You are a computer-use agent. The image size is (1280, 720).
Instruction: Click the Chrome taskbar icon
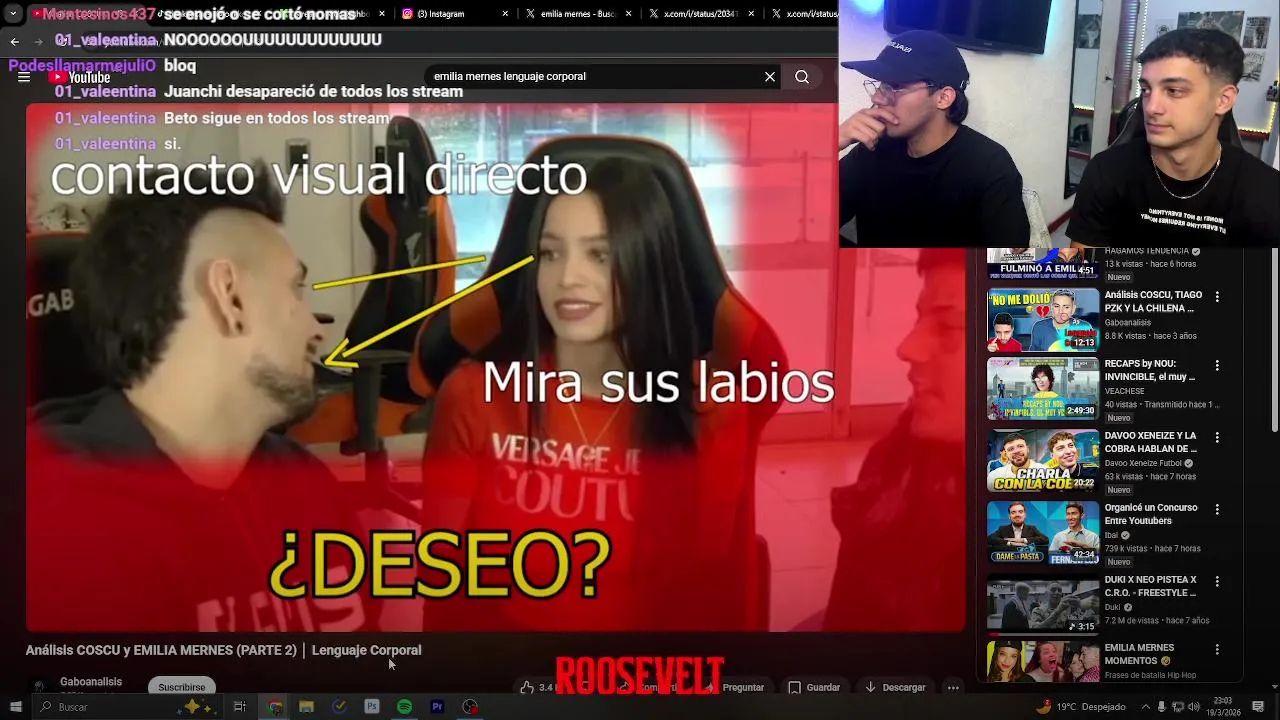coord(275,707)
